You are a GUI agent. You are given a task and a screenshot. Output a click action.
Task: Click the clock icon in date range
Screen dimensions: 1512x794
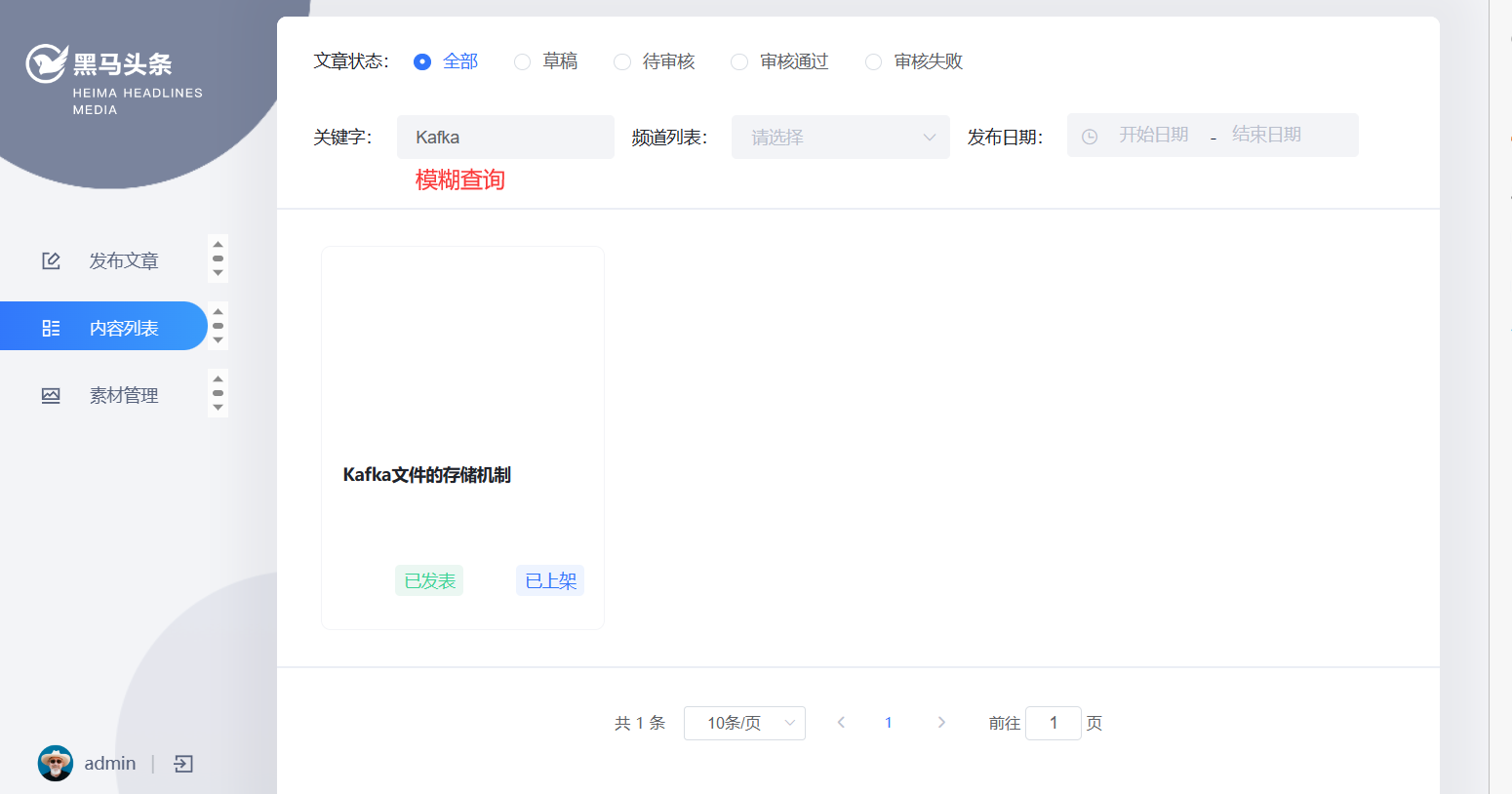pos(1090,137)
